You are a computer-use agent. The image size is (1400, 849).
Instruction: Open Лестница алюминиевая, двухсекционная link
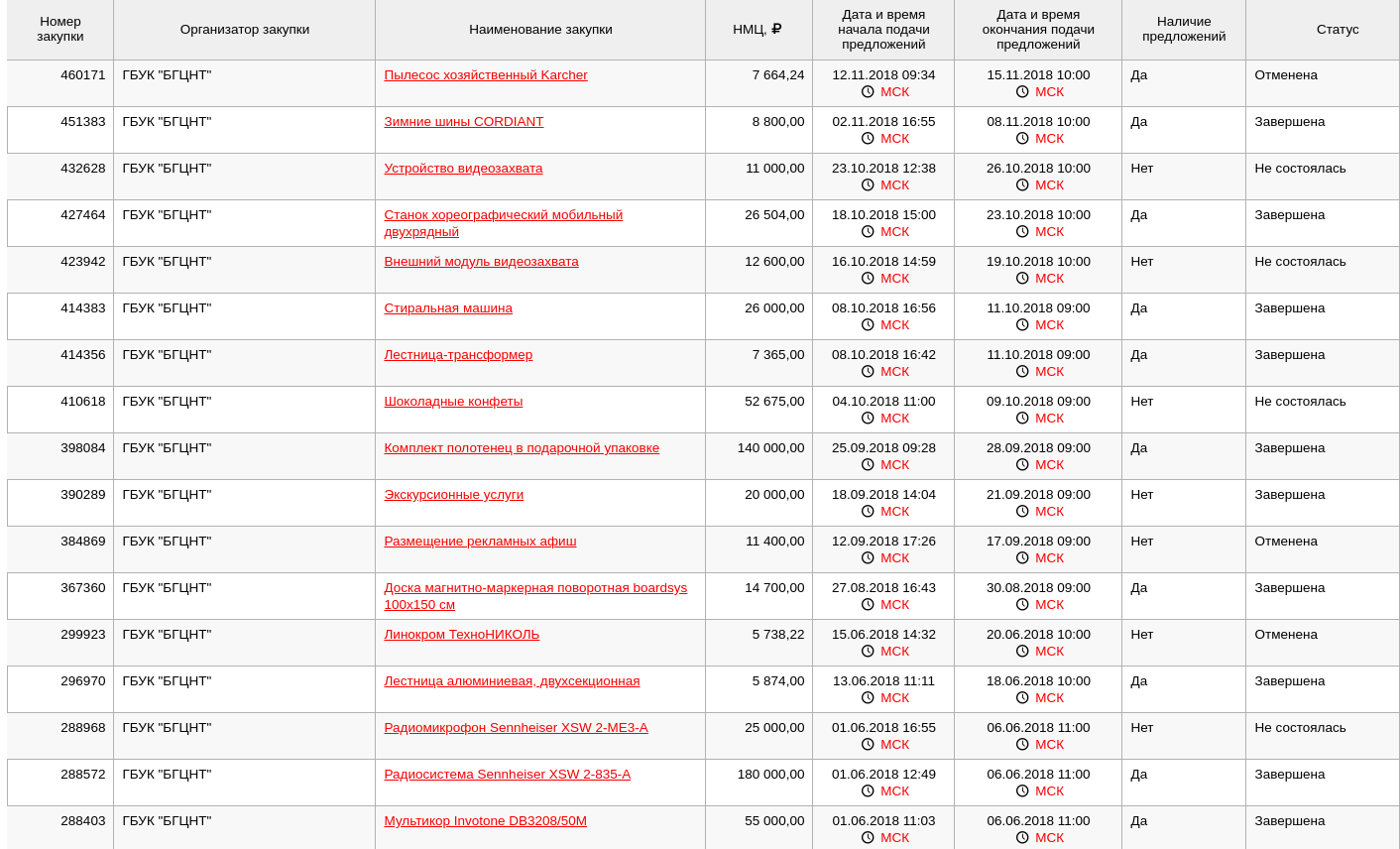coord(512,681)
